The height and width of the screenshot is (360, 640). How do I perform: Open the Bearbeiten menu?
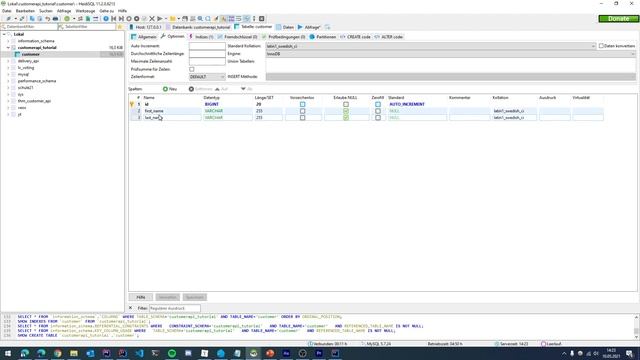tap(25, 11)
